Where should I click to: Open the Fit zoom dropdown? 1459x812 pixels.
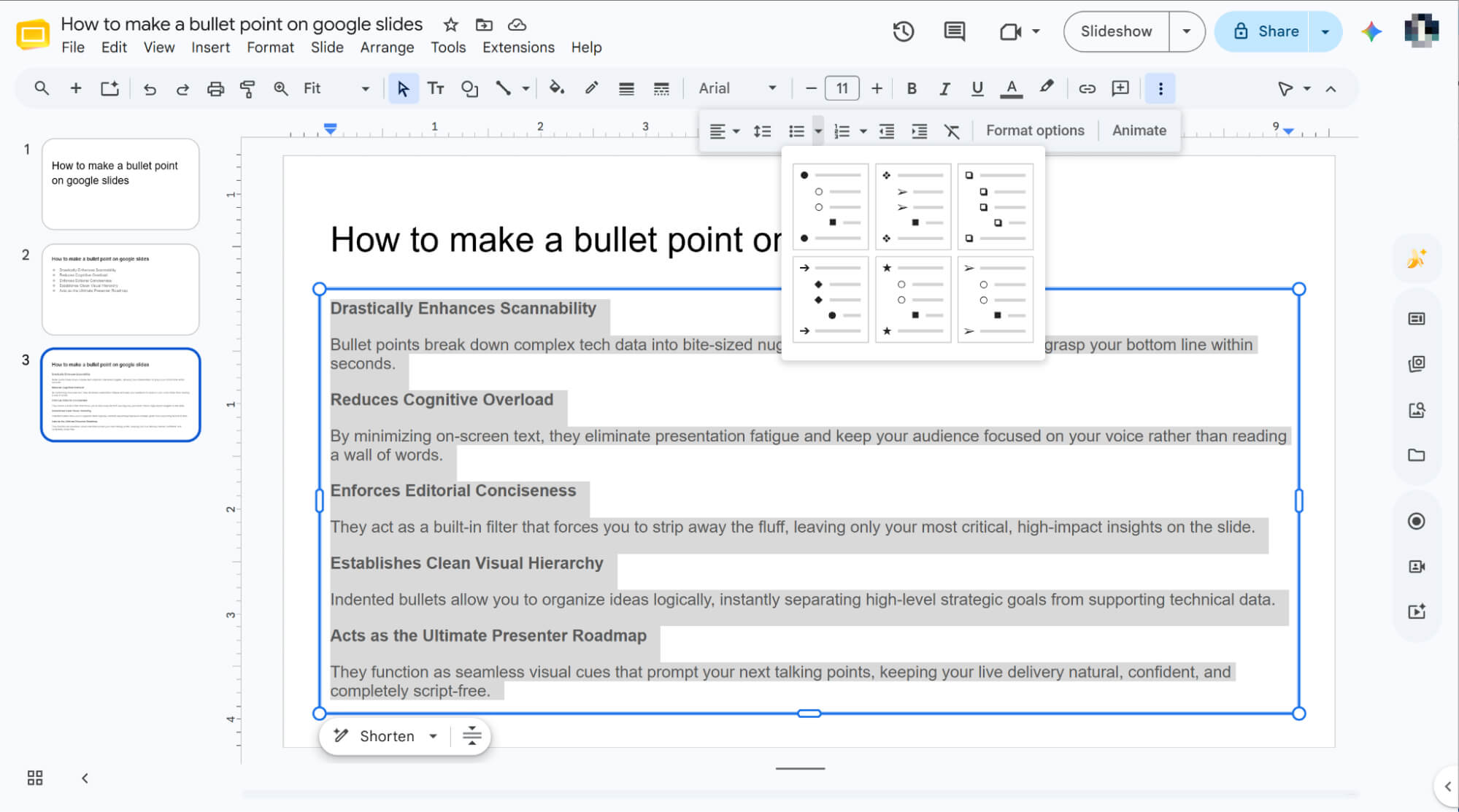336,88
